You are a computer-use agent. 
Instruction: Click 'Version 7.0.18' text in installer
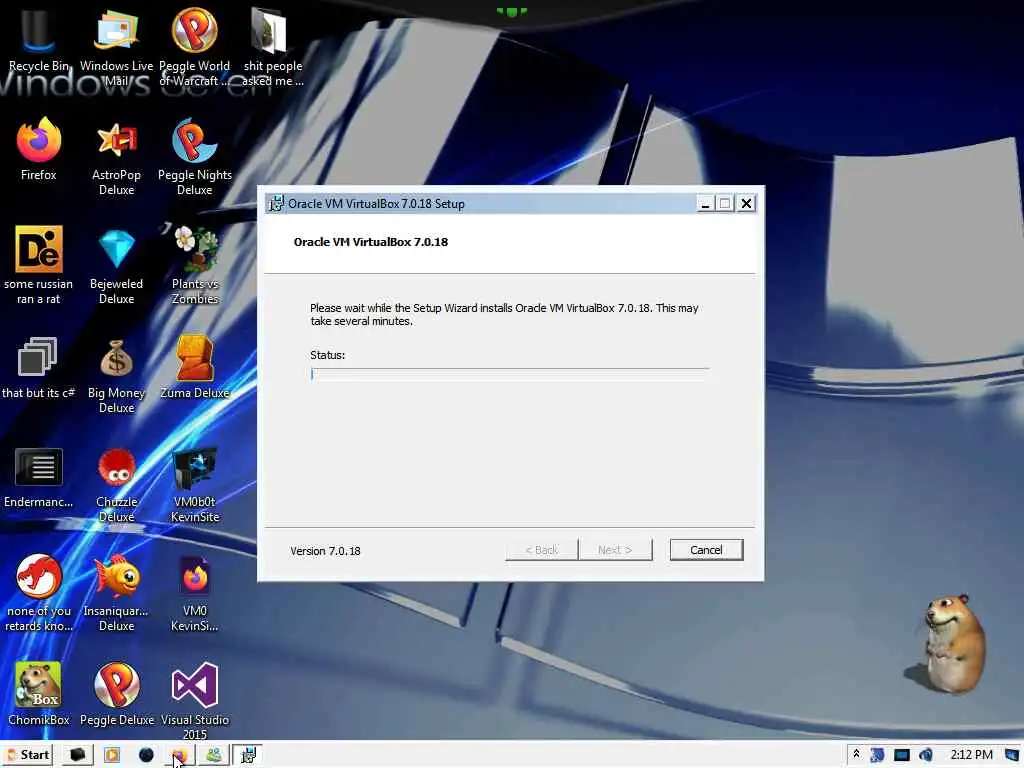point(325,551)
